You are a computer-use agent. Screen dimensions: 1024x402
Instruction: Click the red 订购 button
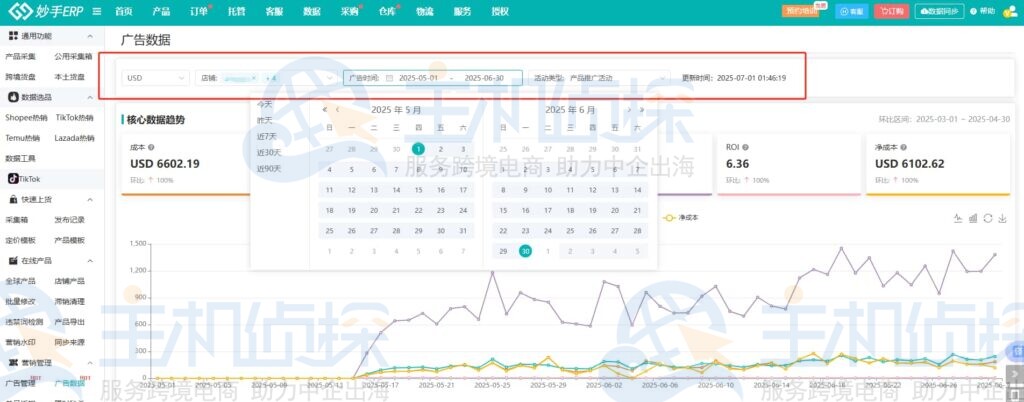[891, 11]
